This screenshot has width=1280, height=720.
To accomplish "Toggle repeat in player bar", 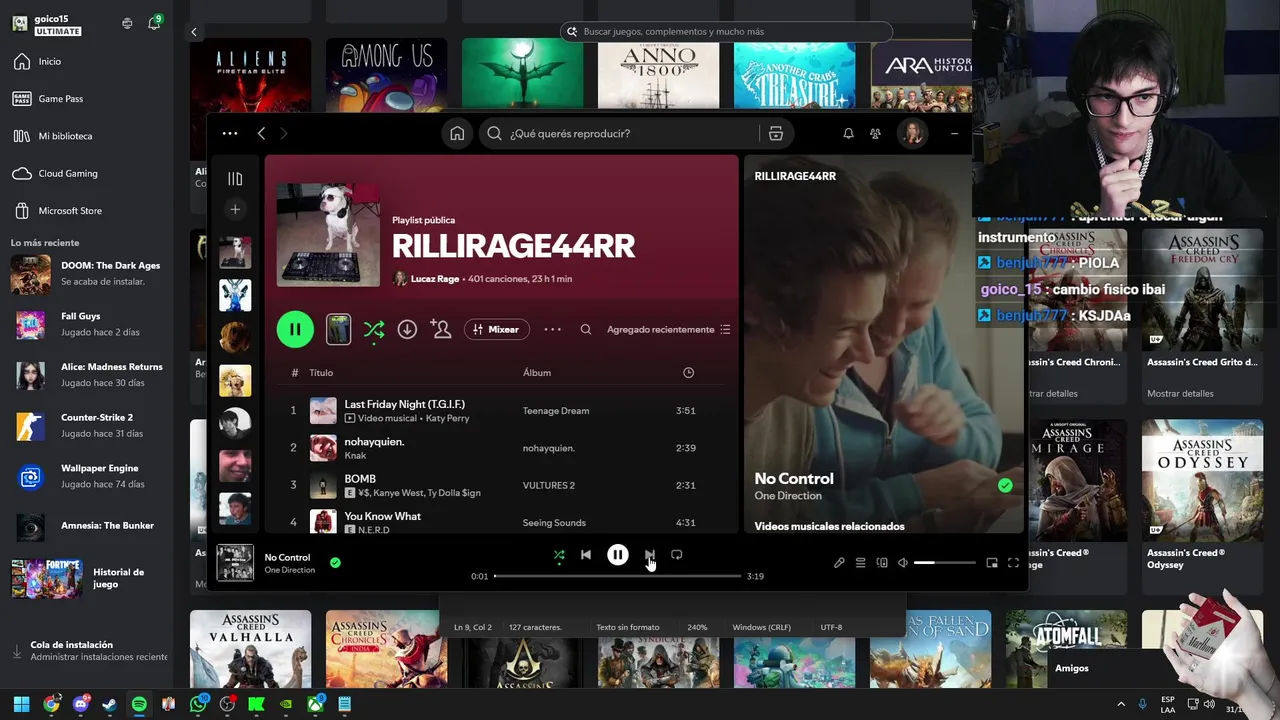I will (677, 555).
